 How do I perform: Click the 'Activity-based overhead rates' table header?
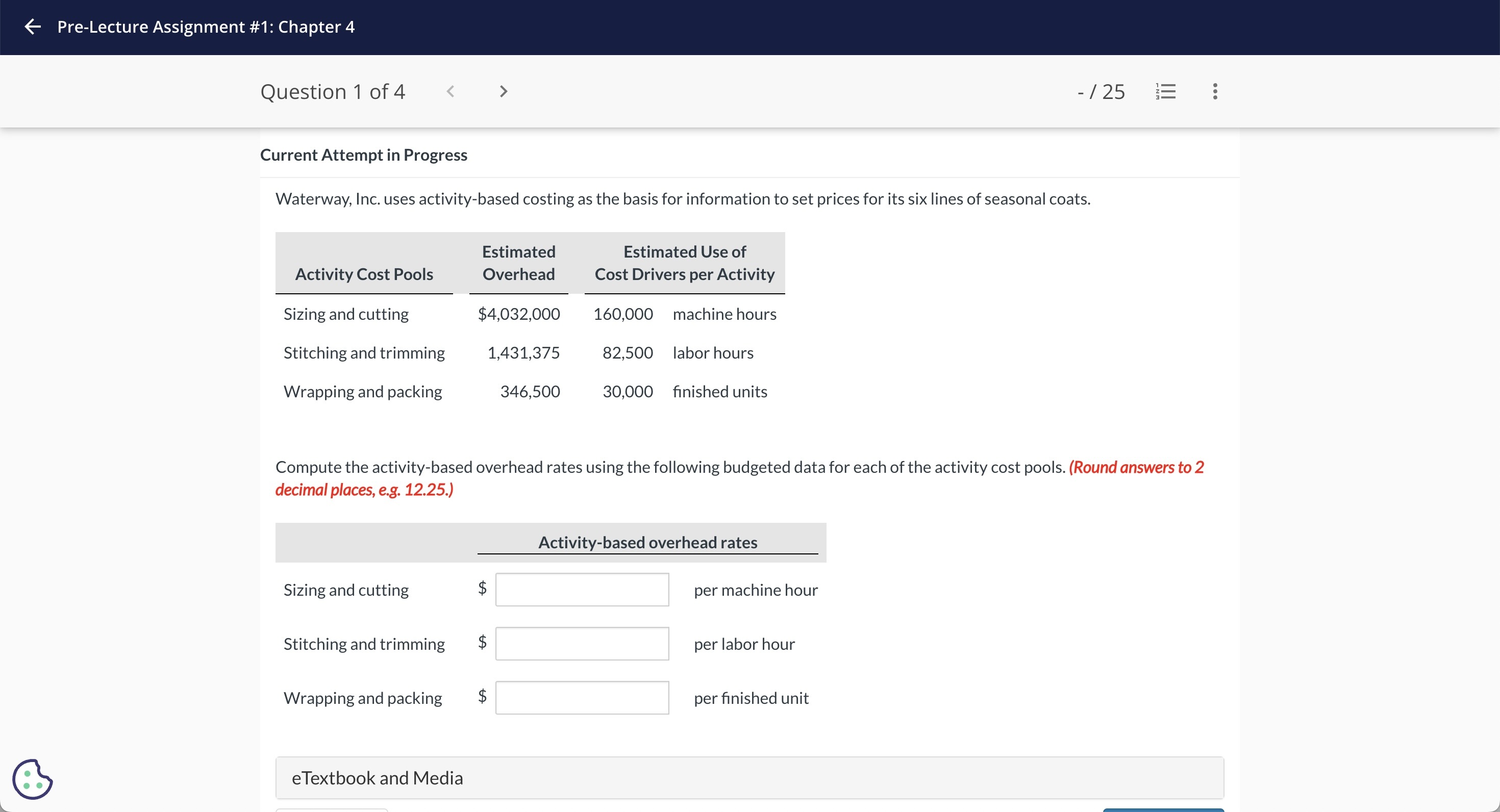tap(647, 543)
